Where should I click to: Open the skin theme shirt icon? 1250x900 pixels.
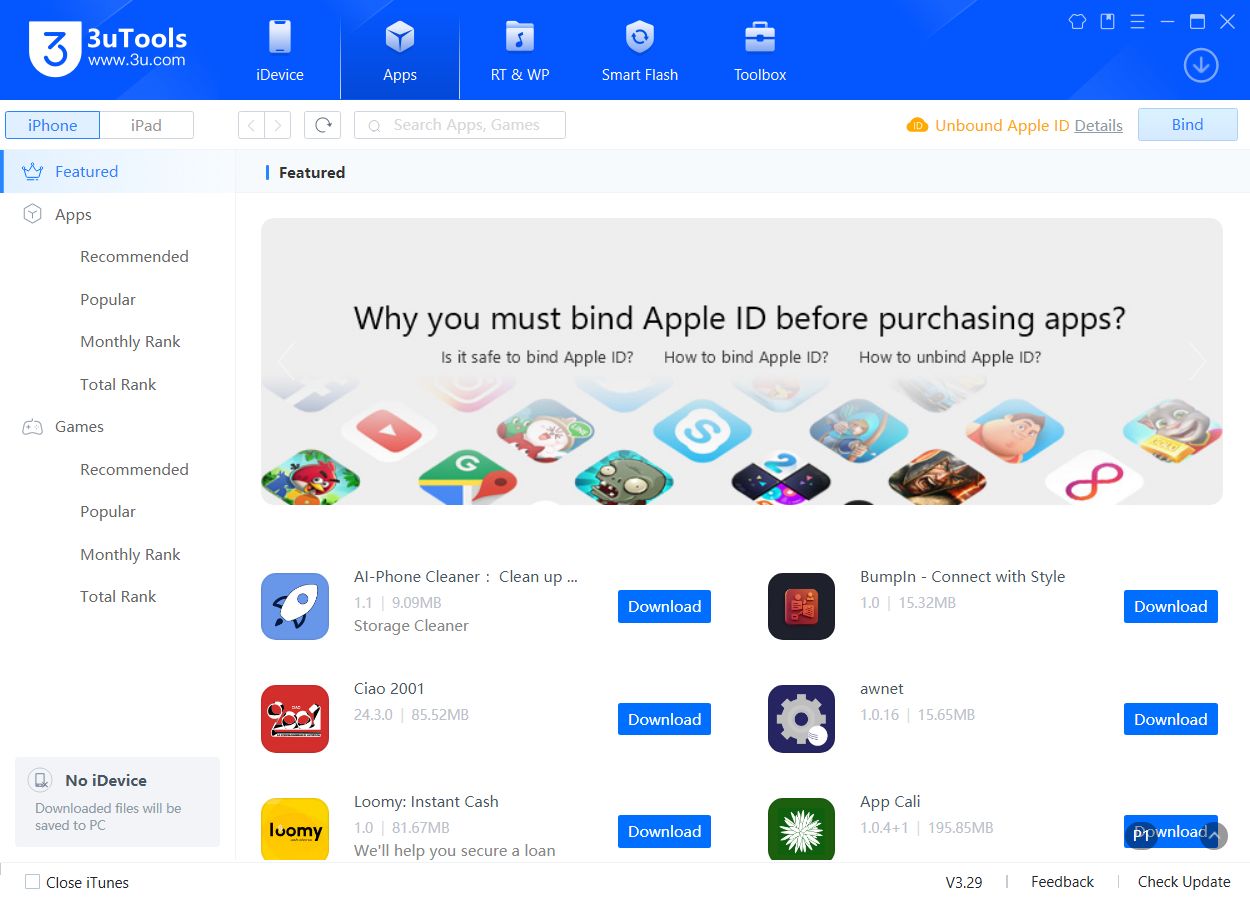[x=1077, y=21]
